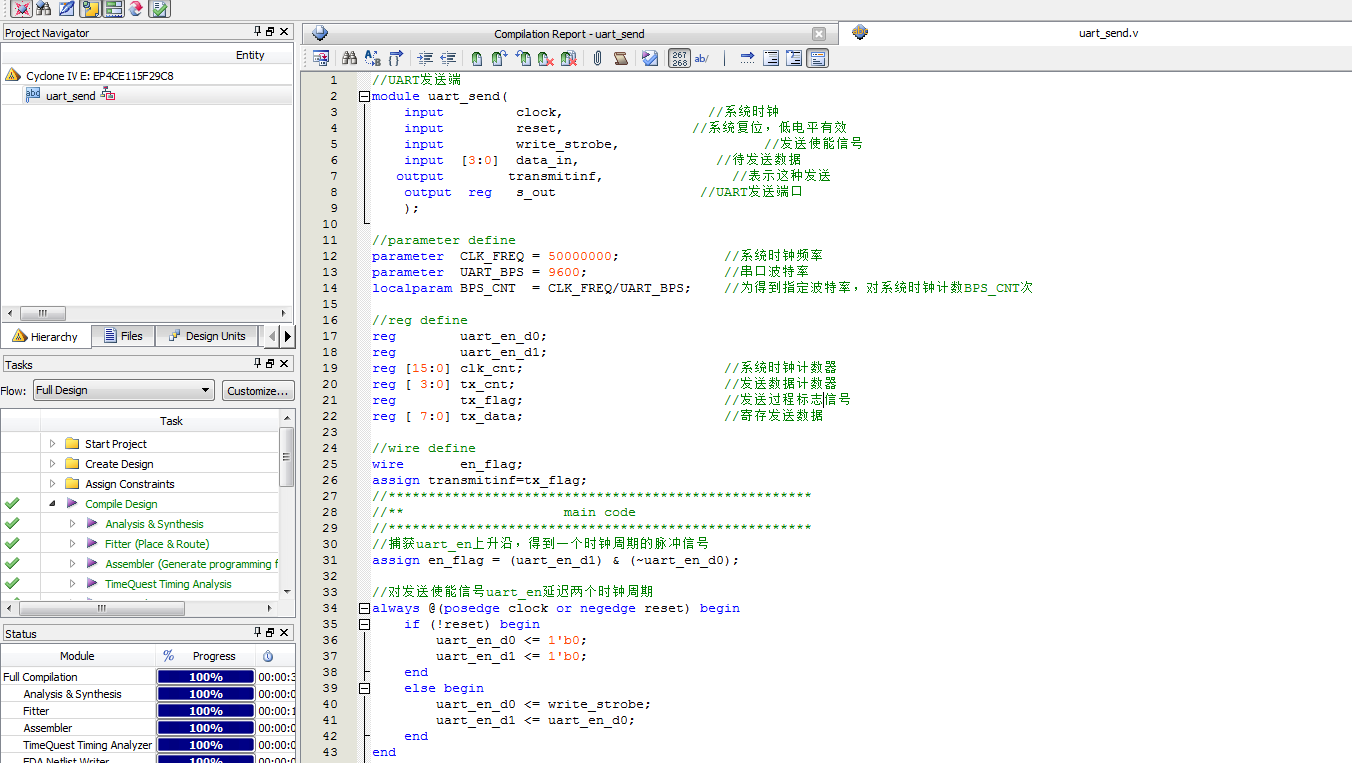Image resolution: width=1352 pixels, height=763 pixels.
Task: Click the toggle bookmark icon
Action: pyautogui.click(x=477, y=59)
